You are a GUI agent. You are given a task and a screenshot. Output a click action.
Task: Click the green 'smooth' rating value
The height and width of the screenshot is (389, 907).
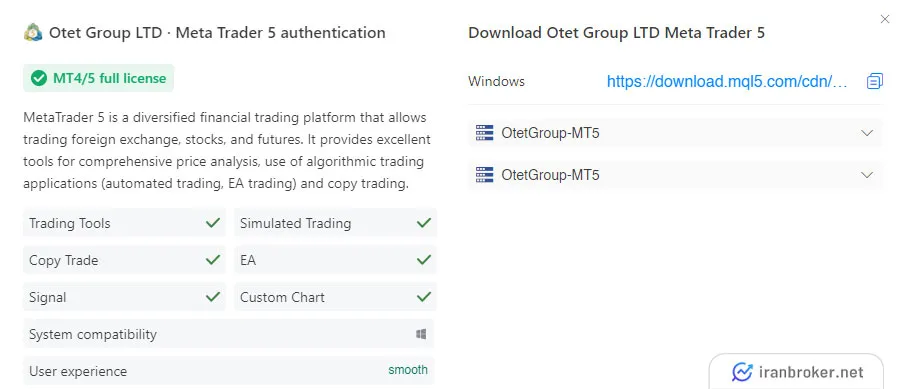point(408,370)
